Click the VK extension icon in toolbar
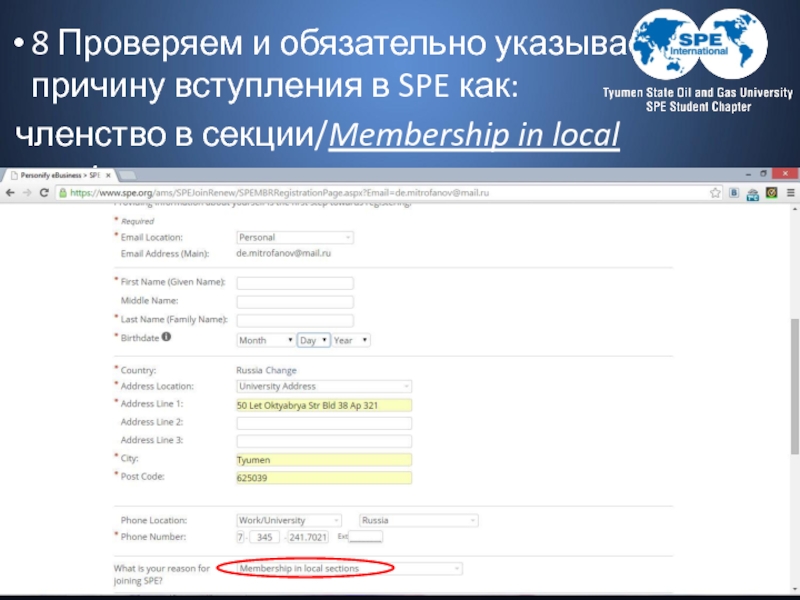Viewport: 800px width, 600px height. [x=734, y=193]
